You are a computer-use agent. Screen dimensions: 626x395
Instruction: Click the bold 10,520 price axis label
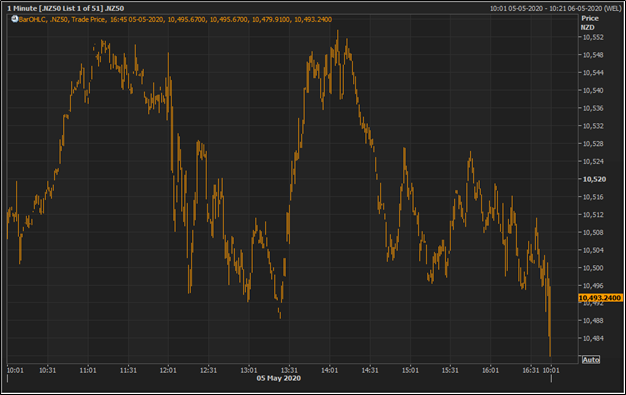click(x=594, y=179)
